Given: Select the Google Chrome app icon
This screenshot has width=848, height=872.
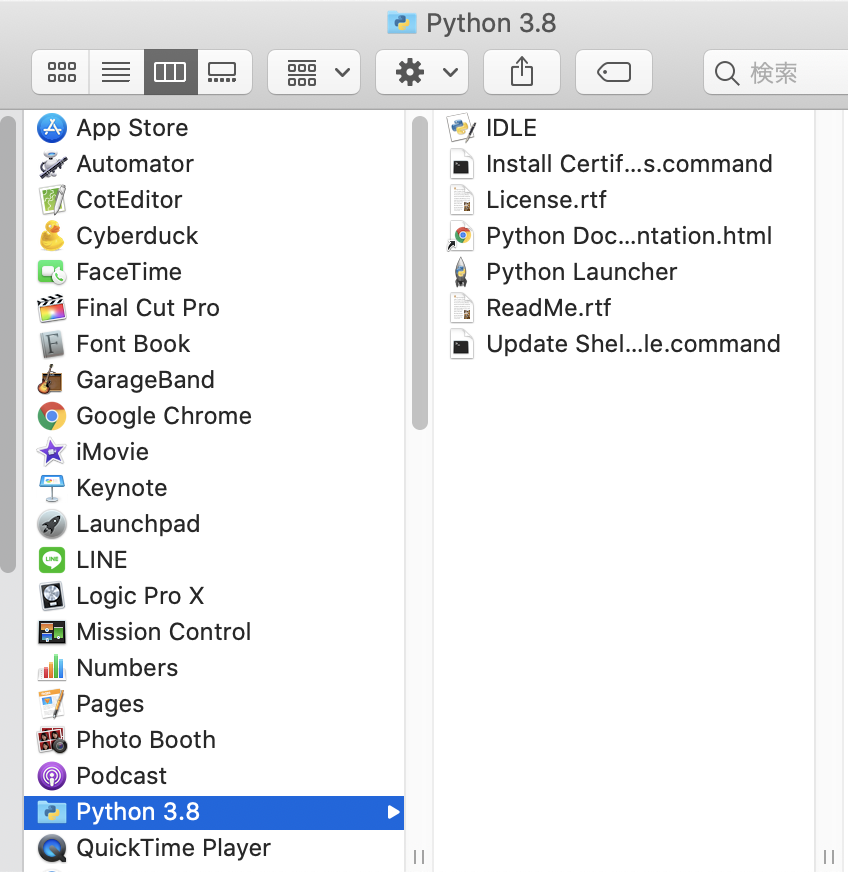Looking at the screenshot, I should pos(52,416).
